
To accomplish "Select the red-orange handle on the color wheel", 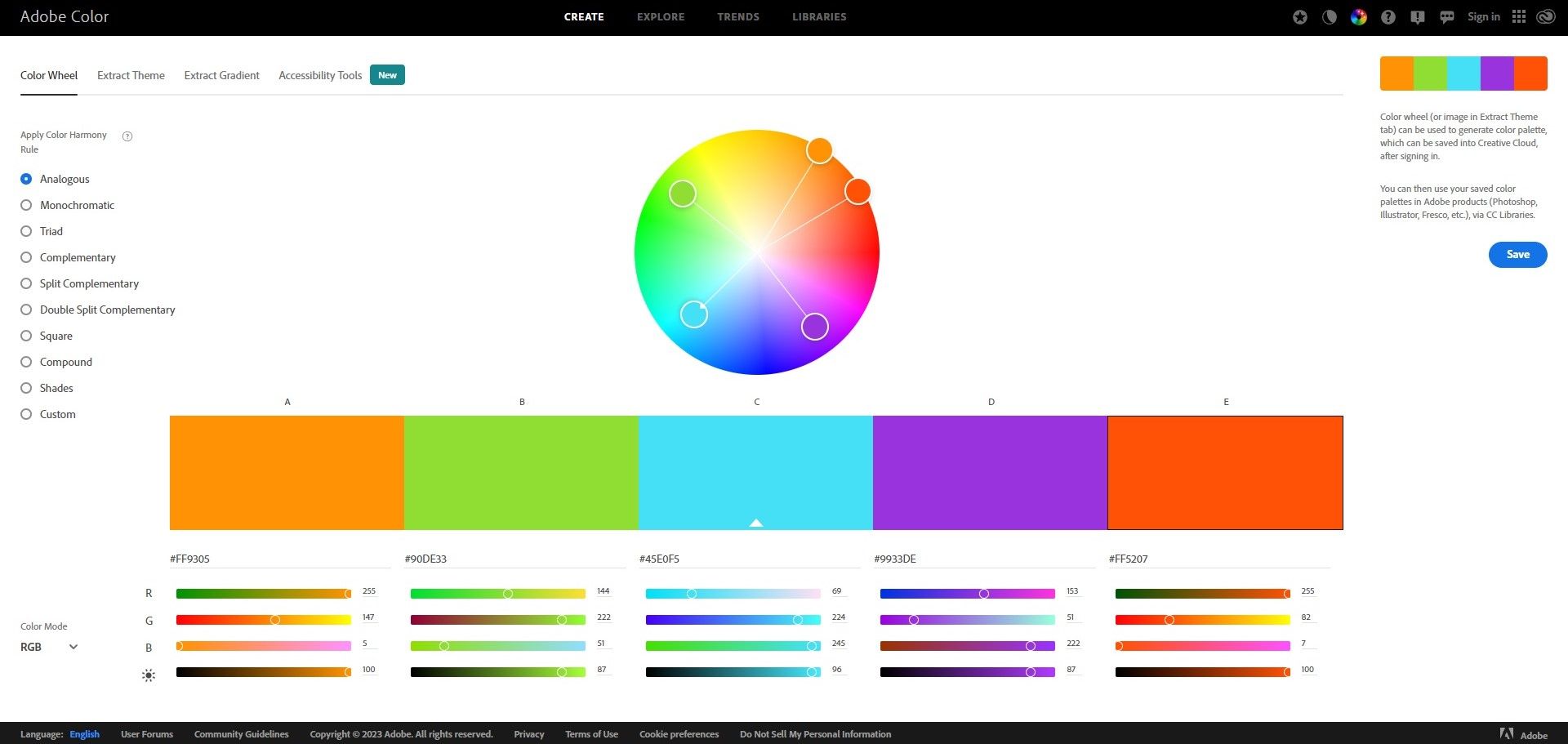I will click(x=857, y=191).
